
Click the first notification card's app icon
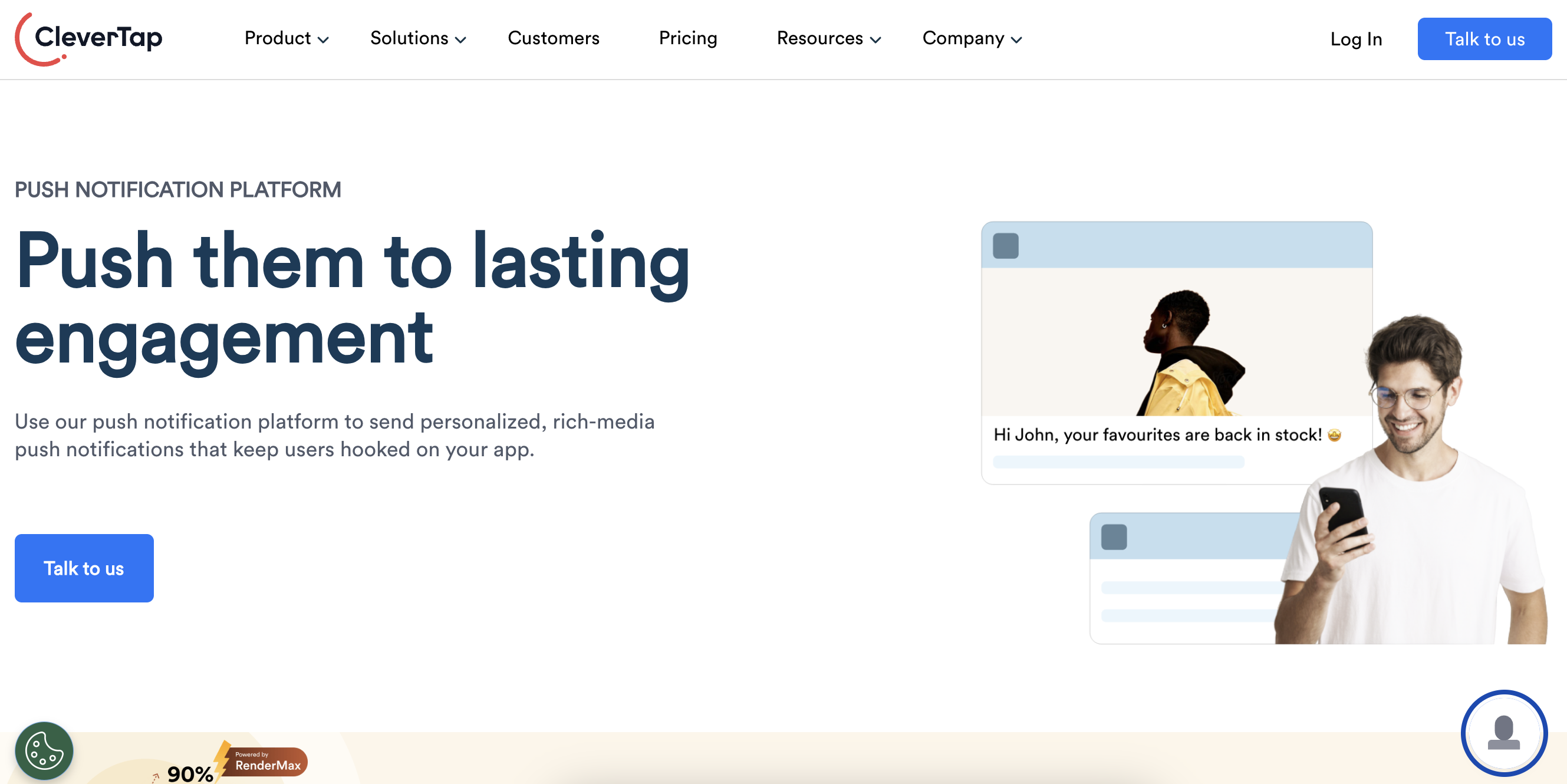coord(1005,246)
